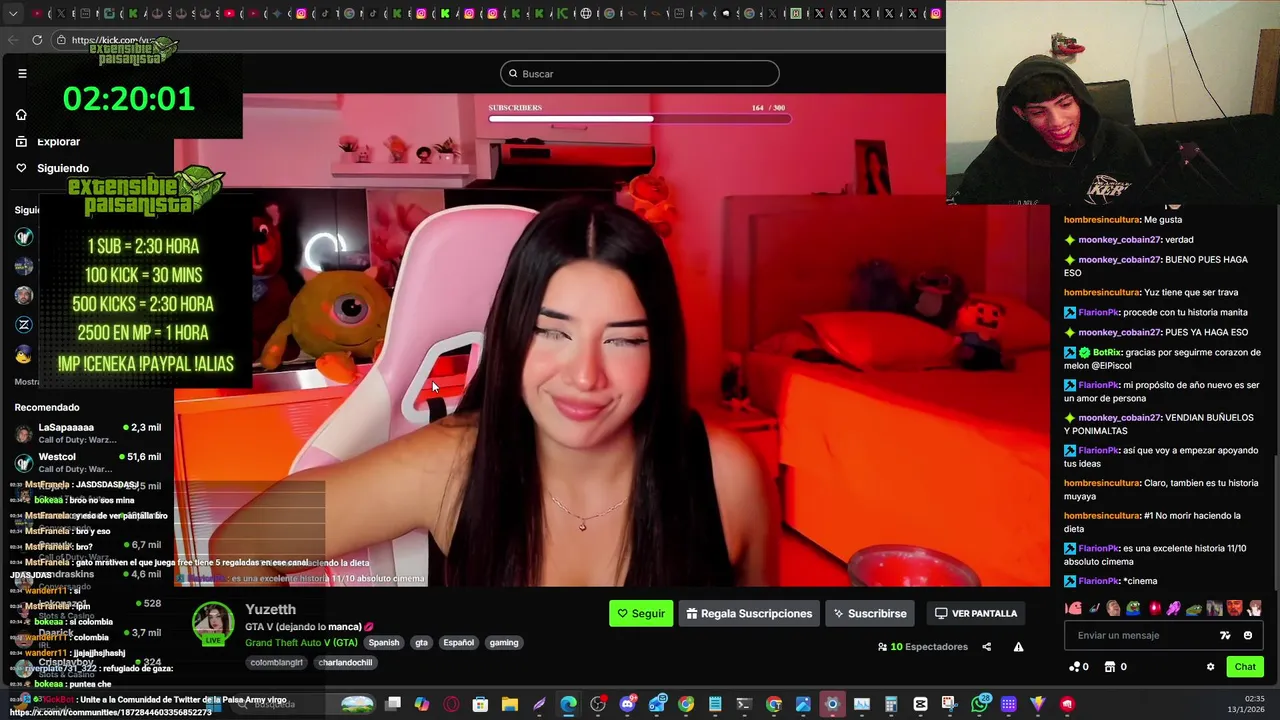Open the Grand Theft Auto V category link
The height and width of the screenshot is (720, 1280).
(301, 642)
